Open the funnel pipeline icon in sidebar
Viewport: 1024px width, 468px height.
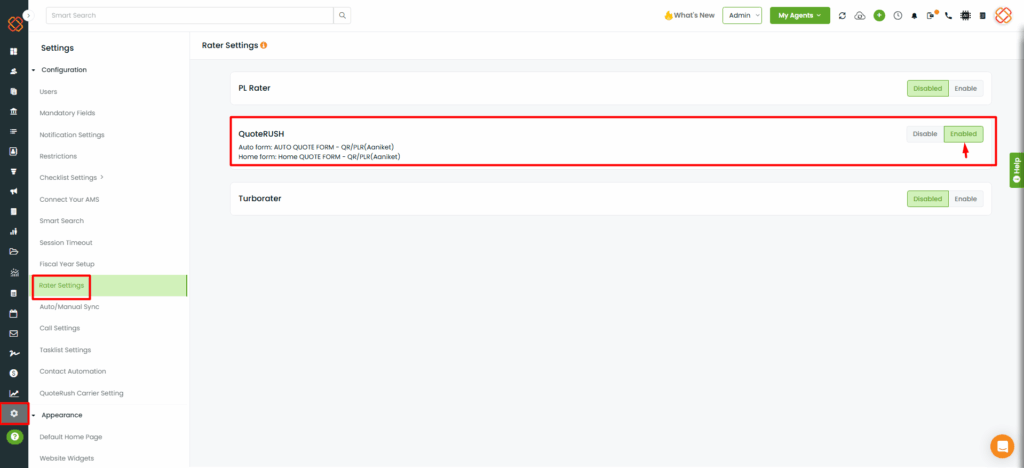point(14,172)
